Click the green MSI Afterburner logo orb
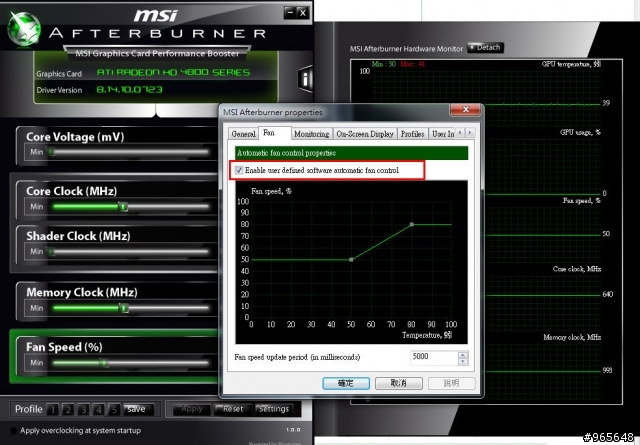The image size is (640, 445). [x=24, y=29]
